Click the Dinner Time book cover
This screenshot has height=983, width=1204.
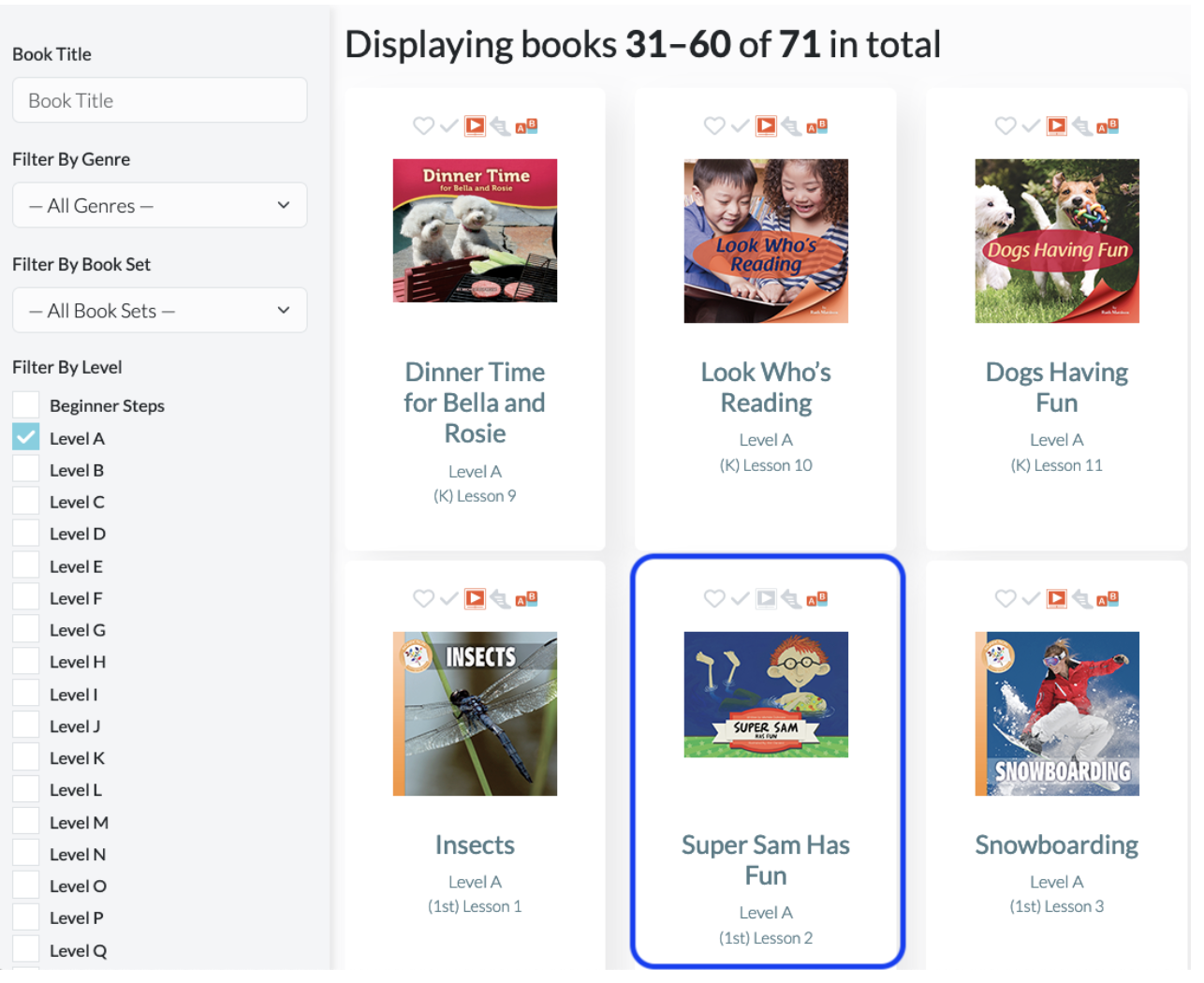475,230
